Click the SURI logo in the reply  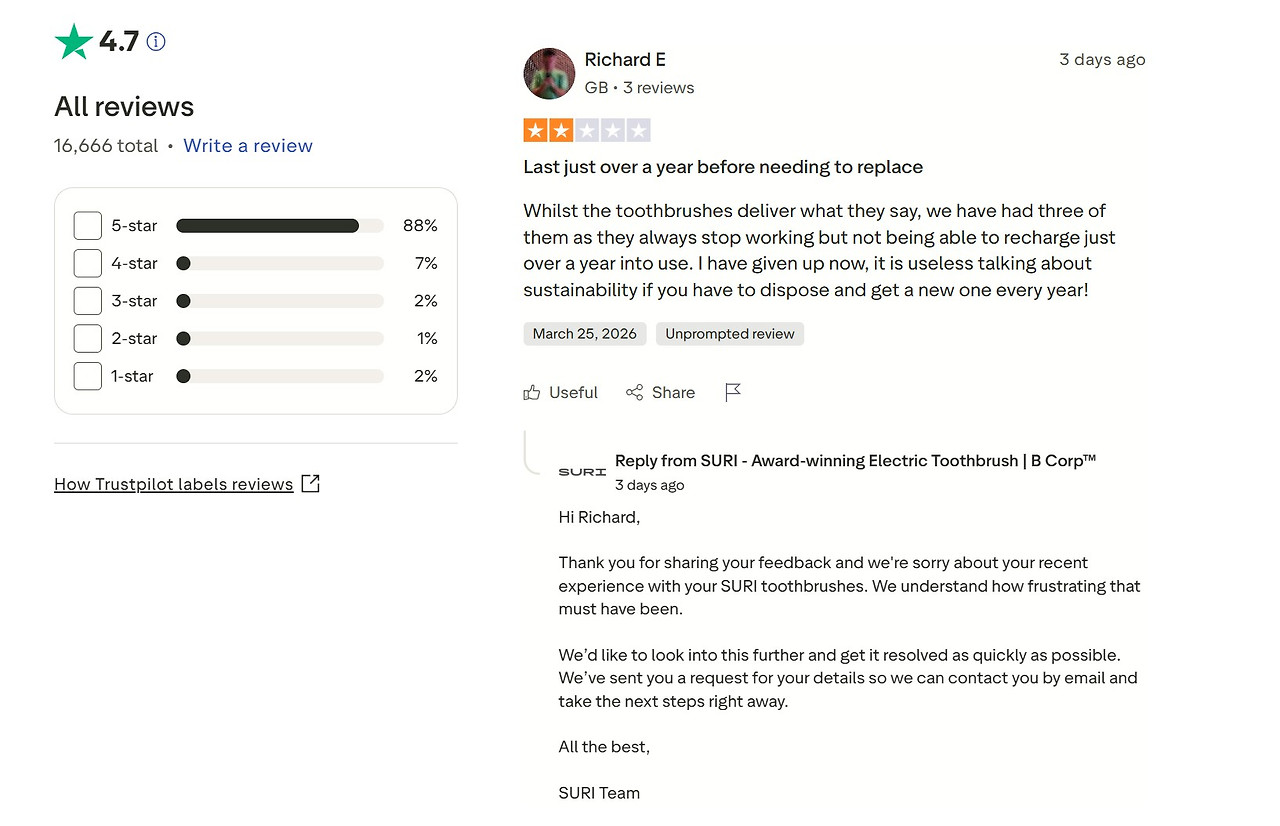(x=582, y=471)
